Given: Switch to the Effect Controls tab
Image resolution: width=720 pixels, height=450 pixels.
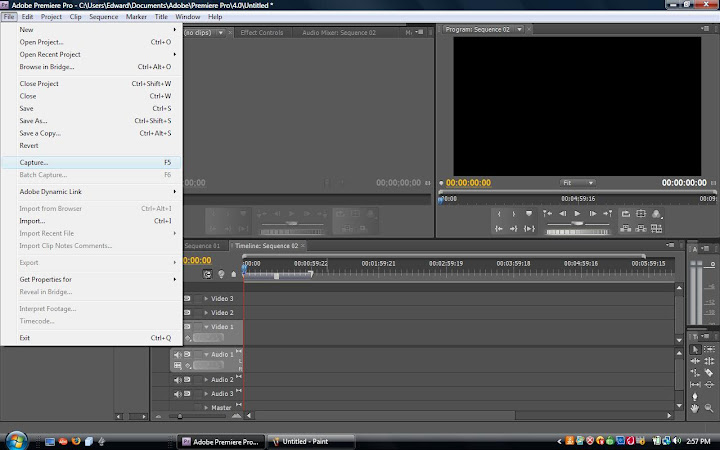Looking at the screenshot, I should coord(263,32).
